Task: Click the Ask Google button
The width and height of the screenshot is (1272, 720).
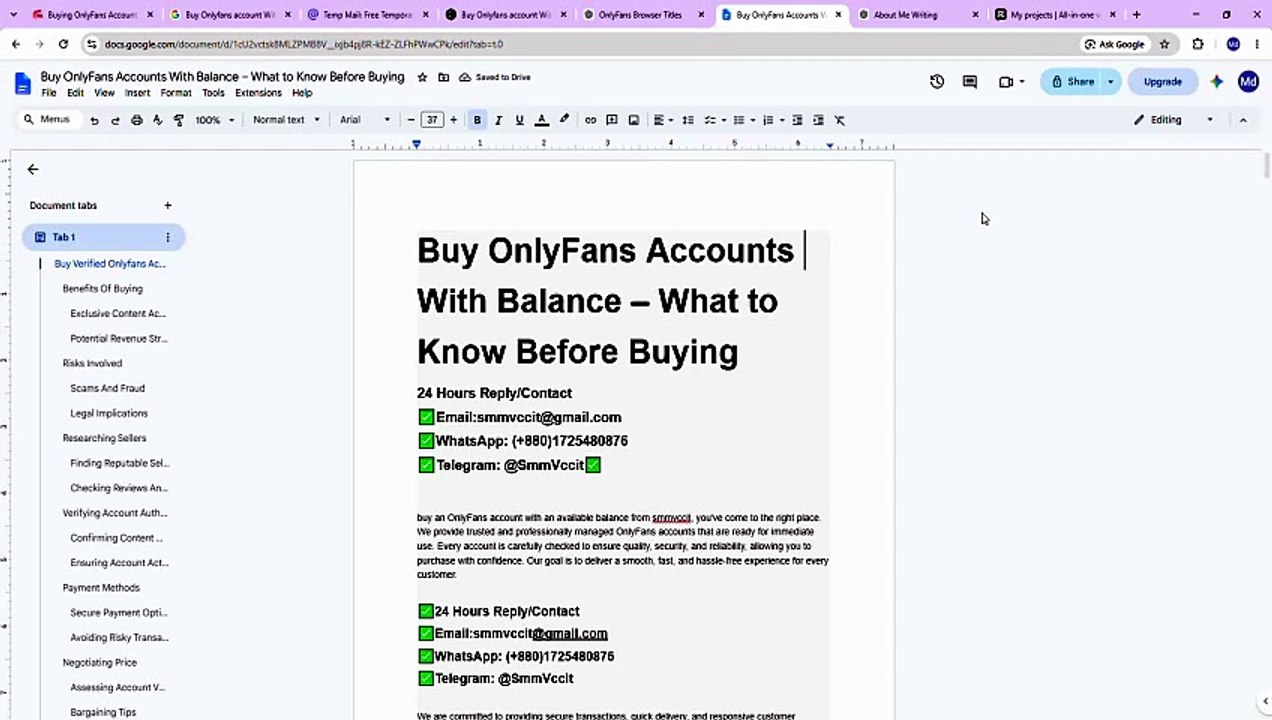Action: click(1114, 44)
